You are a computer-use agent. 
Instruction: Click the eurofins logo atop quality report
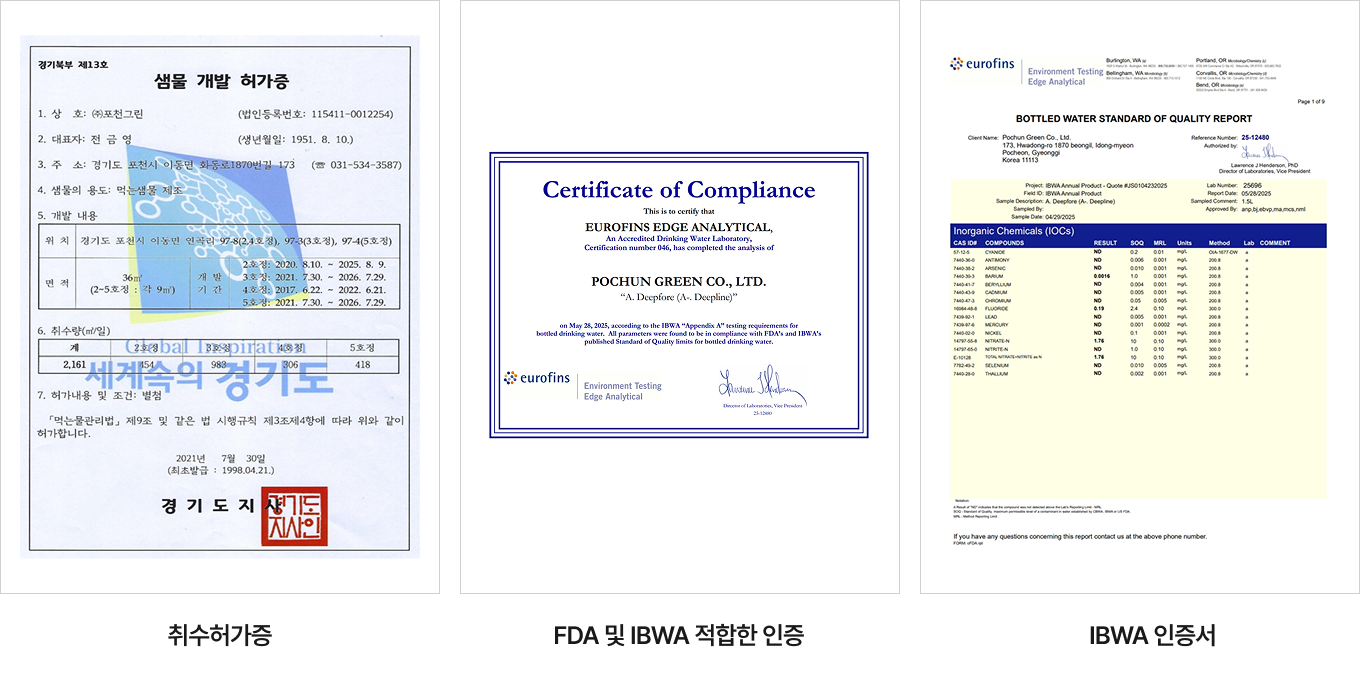(982, 65)
